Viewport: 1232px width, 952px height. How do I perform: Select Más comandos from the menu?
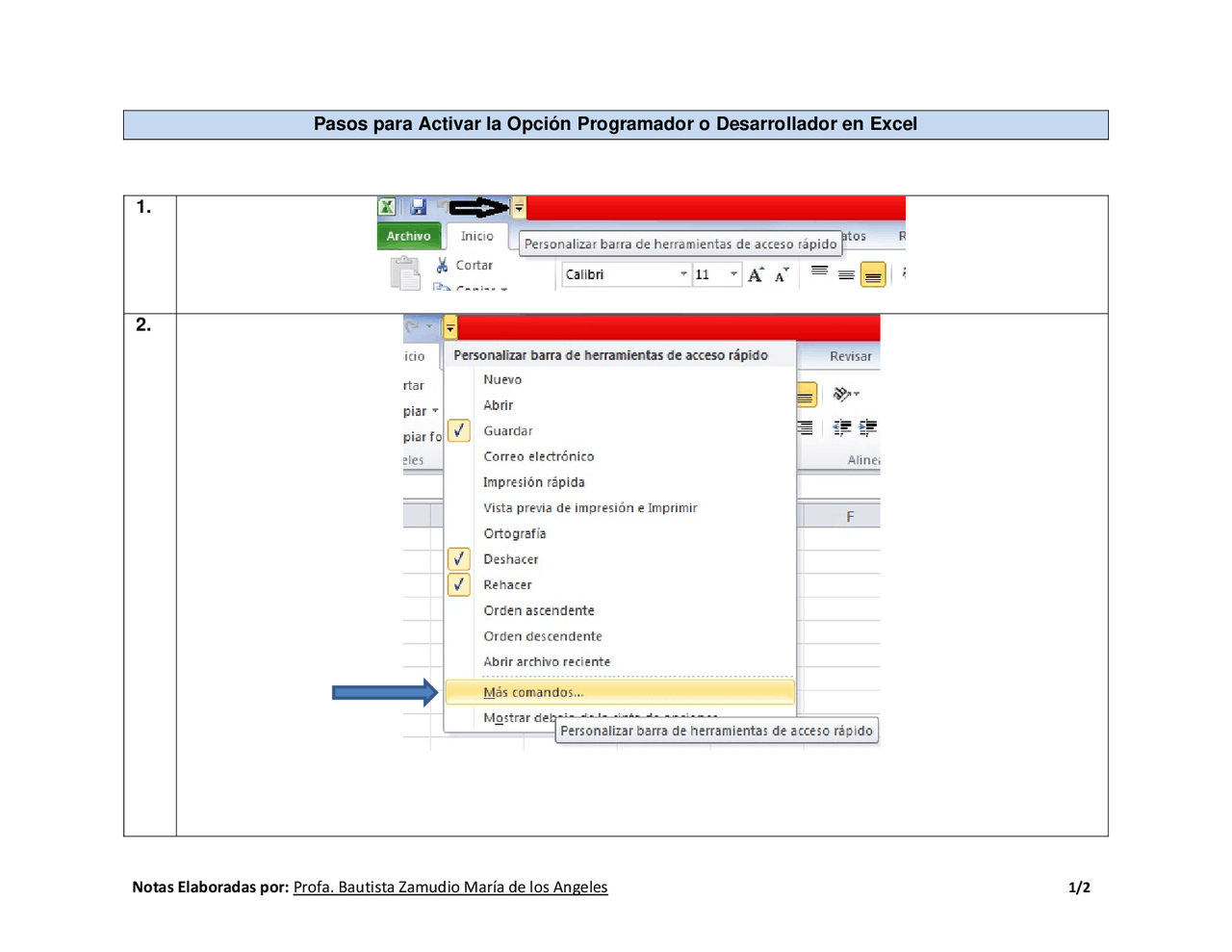pos(533,691)
